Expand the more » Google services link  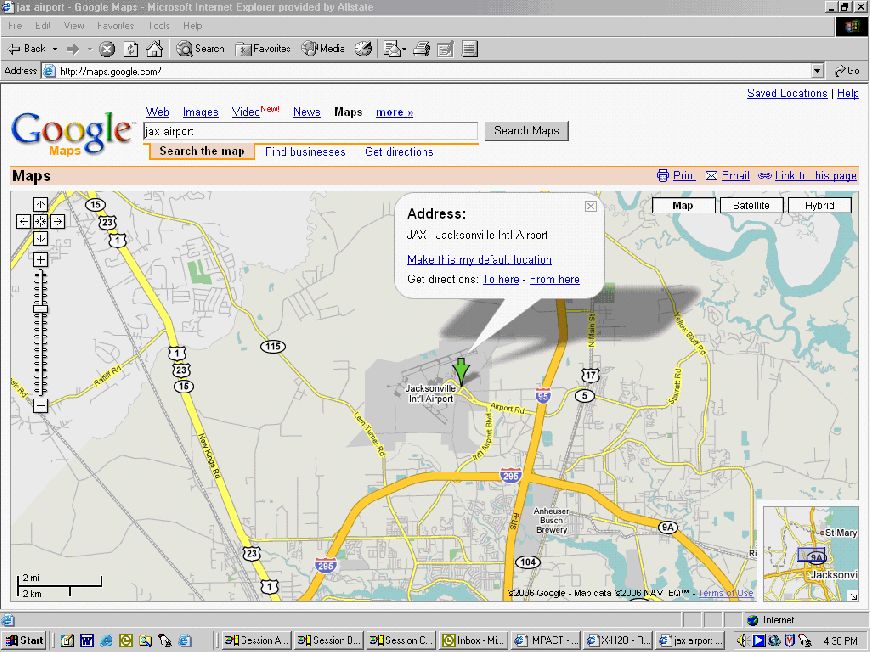coord(394,113)
